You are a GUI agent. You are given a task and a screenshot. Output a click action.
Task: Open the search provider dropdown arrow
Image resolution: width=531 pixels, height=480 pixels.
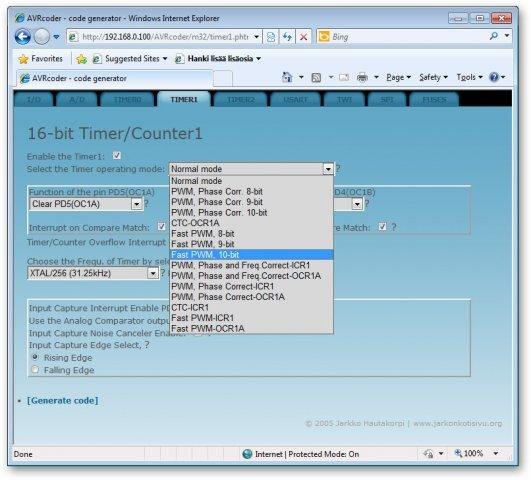(x=507, y=36)
